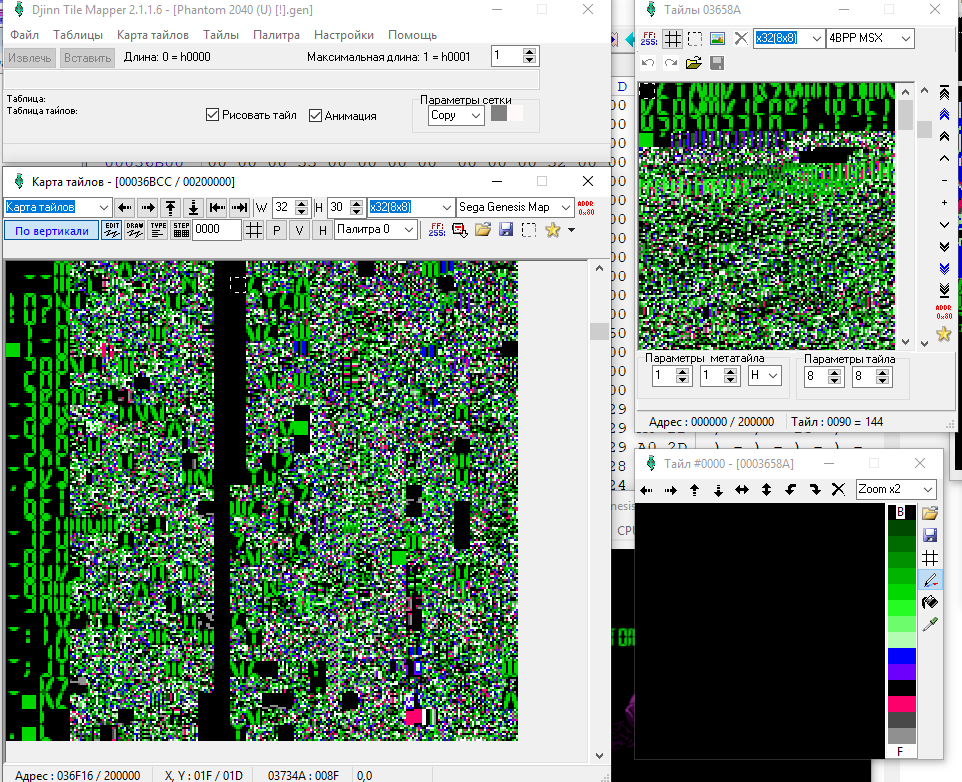Viewport: 962px width, 782px height.
Task: Select the paint bucket fill tool
Action: click(930, 602)
